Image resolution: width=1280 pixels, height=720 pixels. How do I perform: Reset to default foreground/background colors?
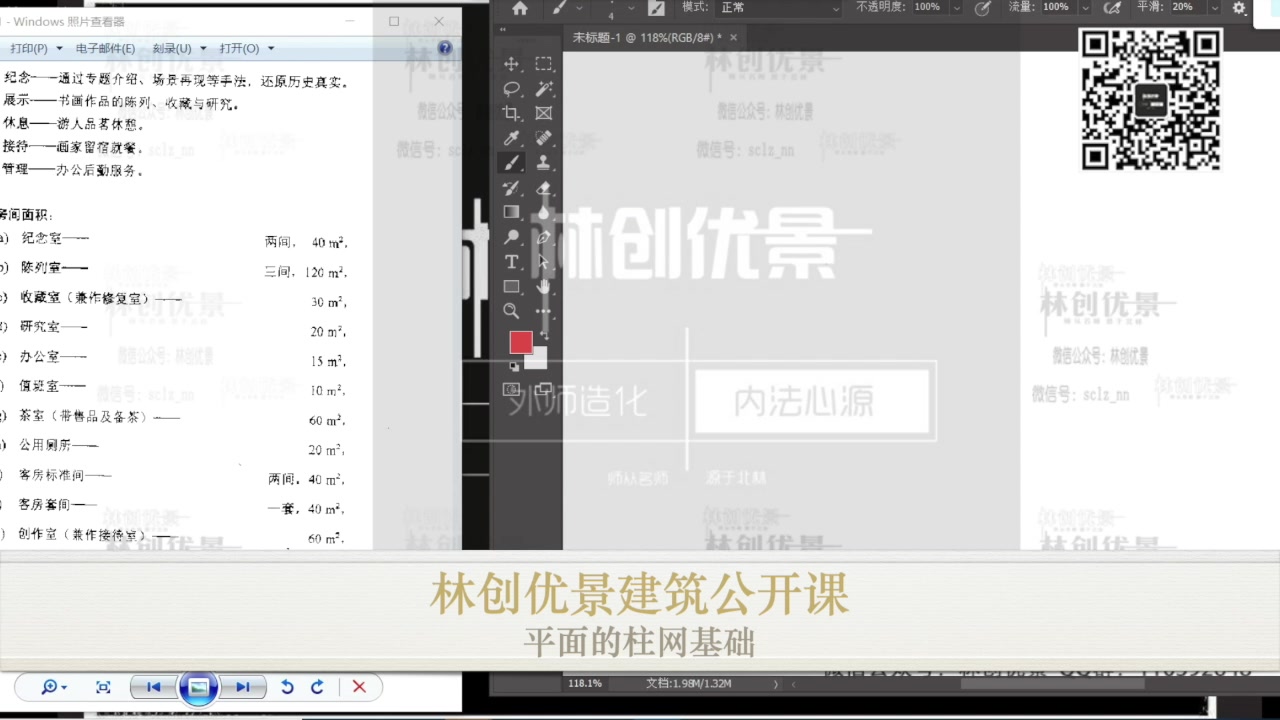tap(514, 367)
